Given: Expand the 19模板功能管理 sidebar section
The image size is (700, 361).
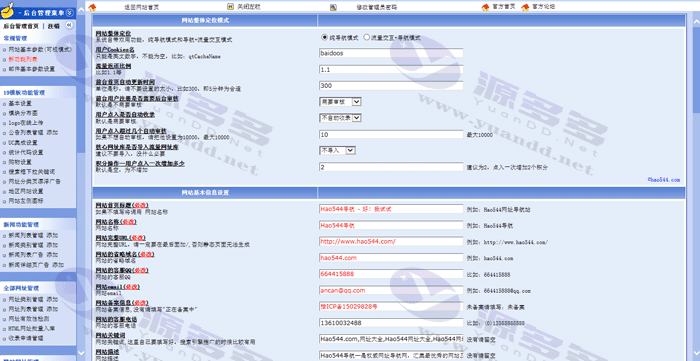Looking at the screenshot, I should pyautogui.click(x=24, y=93).
